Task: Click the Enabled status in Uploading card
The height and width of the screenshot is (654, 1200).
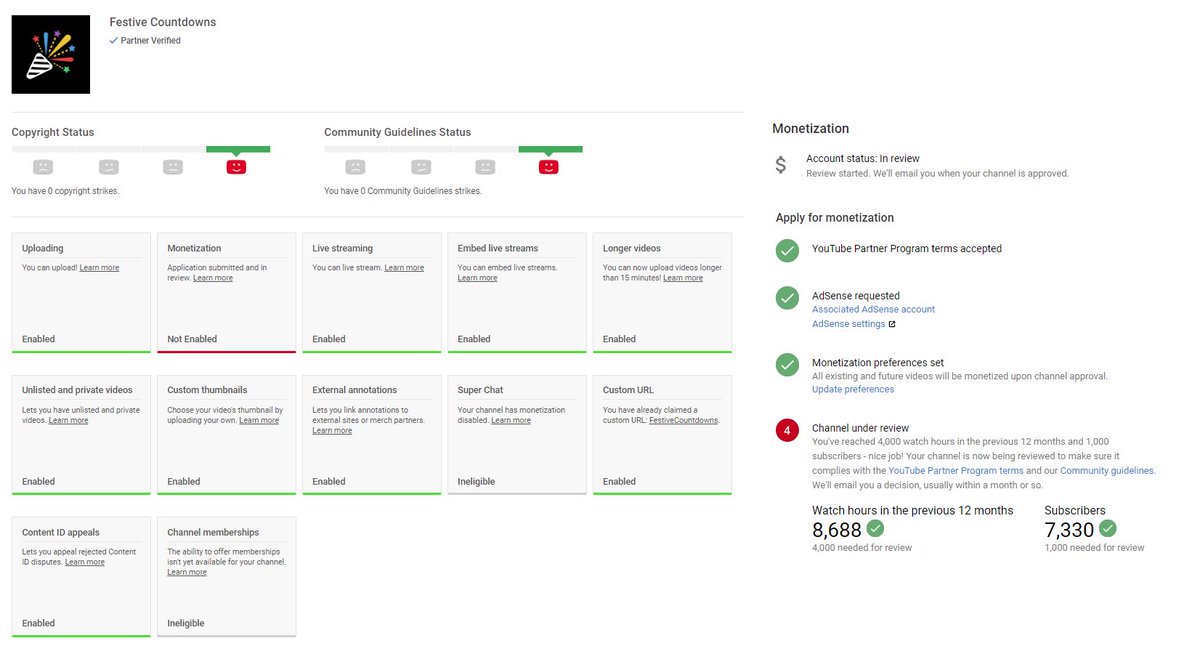Action: [x=38, y=339]
